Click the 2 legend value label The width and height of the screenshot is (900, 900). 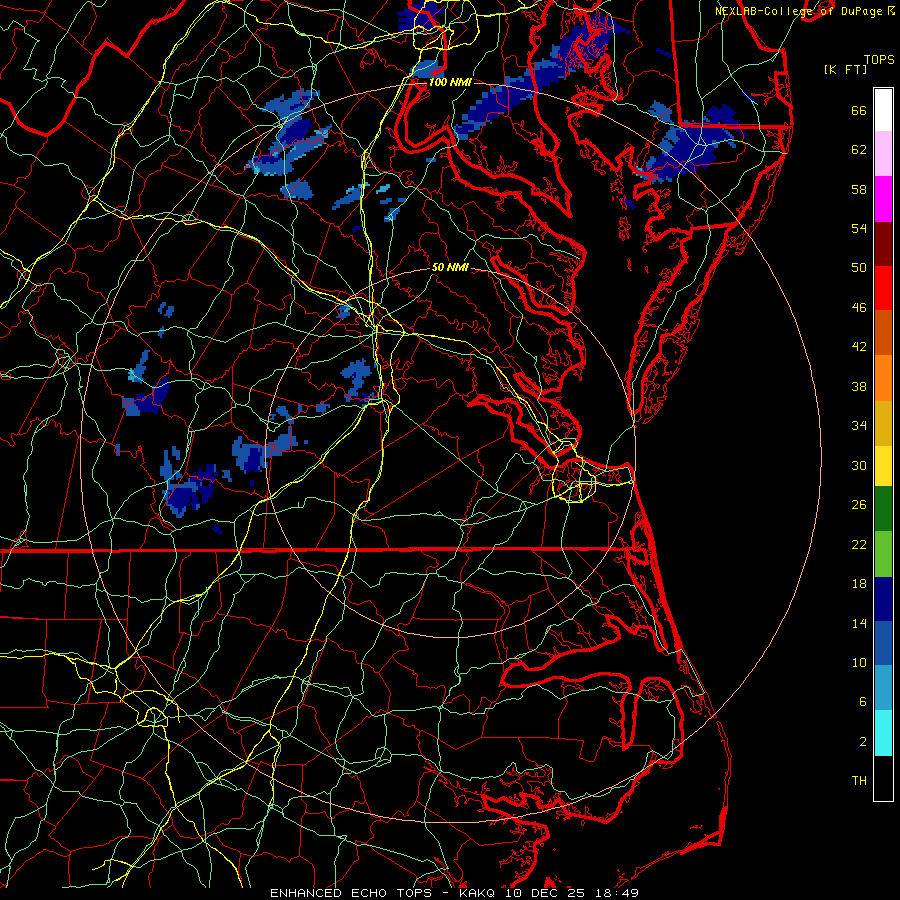(863, 742)
